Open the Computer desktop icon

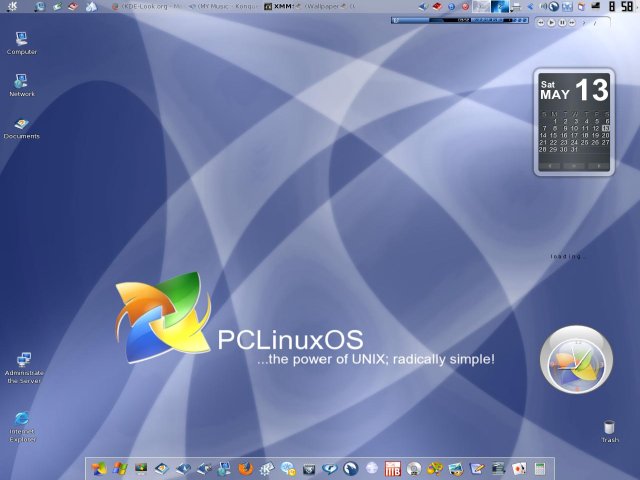point(22,43)
